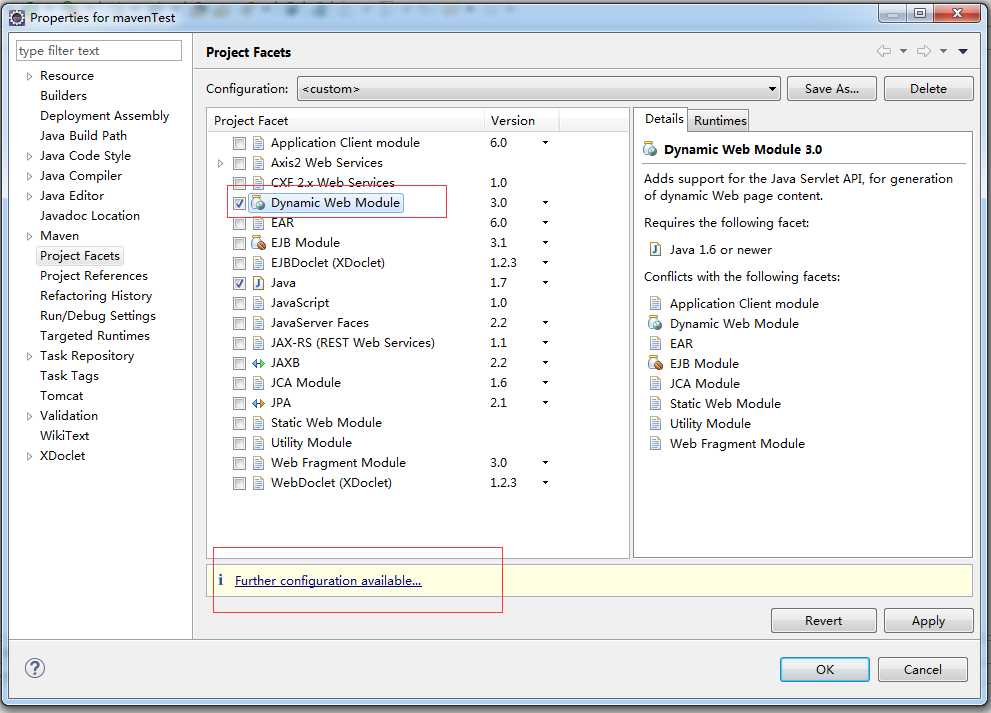Click the back navigation arrow icon
Image resolution: width=991 pixels, height=713 pixels.
(x=884, y=51)
